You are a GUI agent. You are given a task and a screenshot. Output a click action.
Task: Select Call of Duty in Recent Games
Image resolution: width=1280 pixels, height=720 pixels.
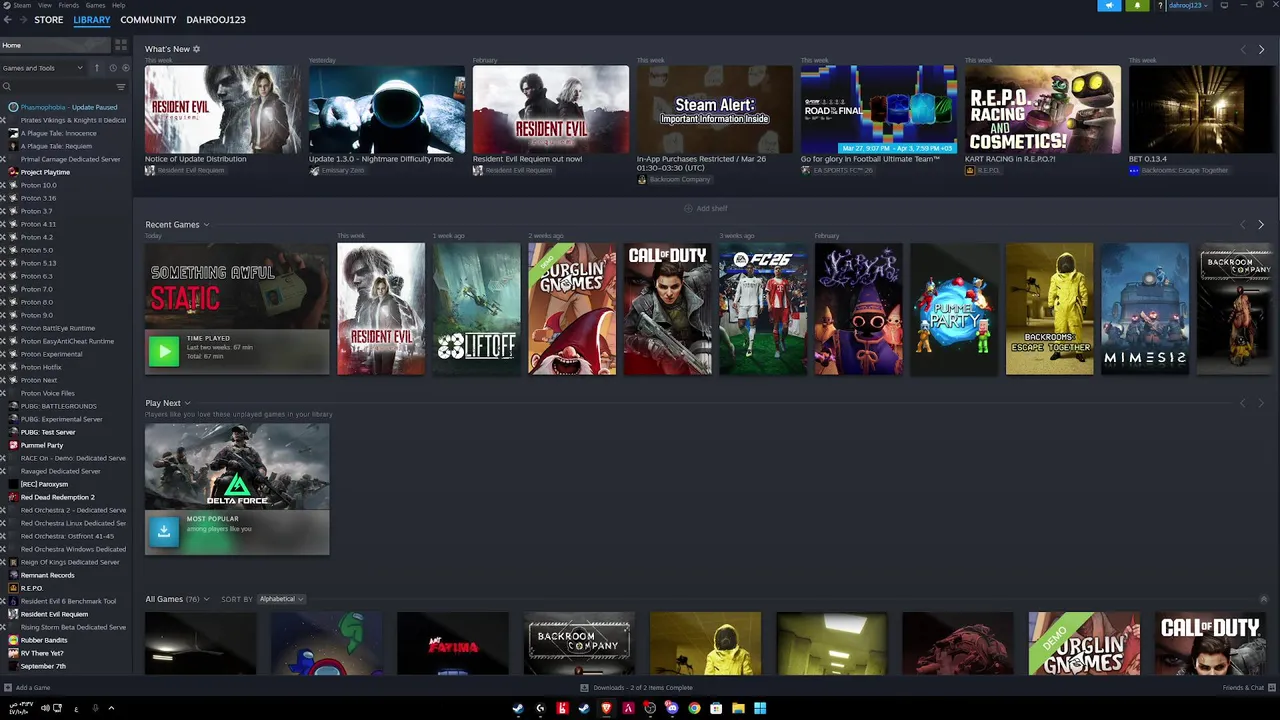668,309
